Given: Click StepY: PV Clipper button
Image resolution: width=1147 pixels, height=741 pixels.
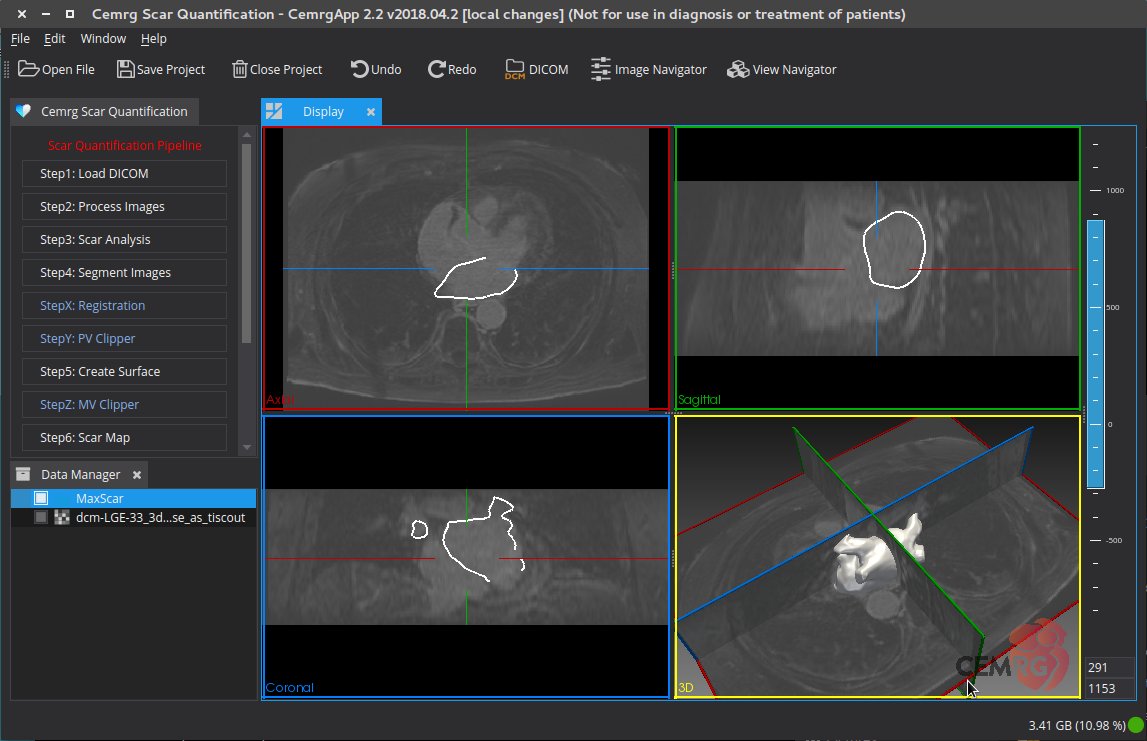Looking at the screenshot, I should [124, 338].
